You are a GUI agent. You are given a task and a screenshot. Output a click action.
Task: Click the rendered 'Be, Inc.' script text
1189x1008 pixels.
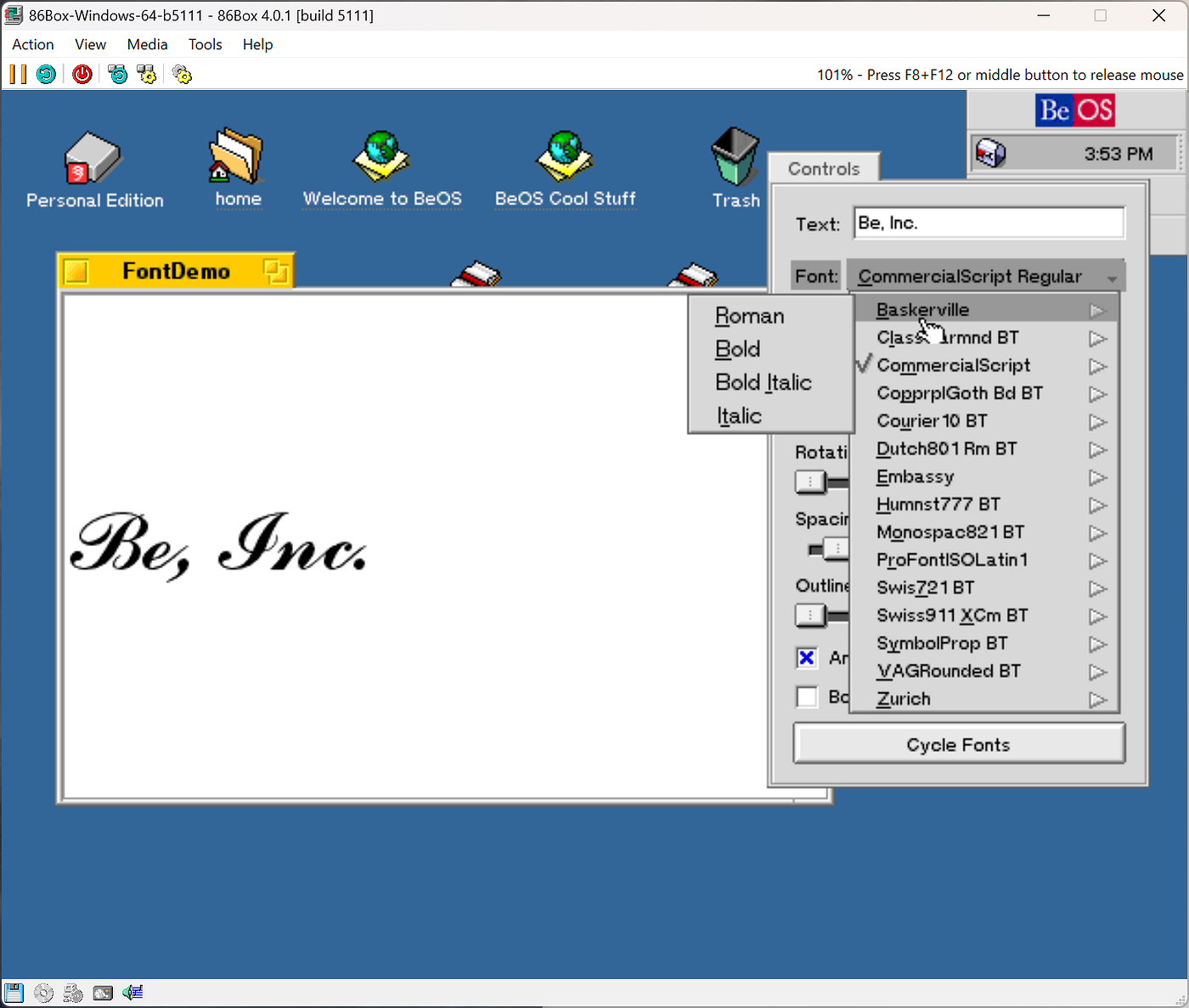pos(219,545)
